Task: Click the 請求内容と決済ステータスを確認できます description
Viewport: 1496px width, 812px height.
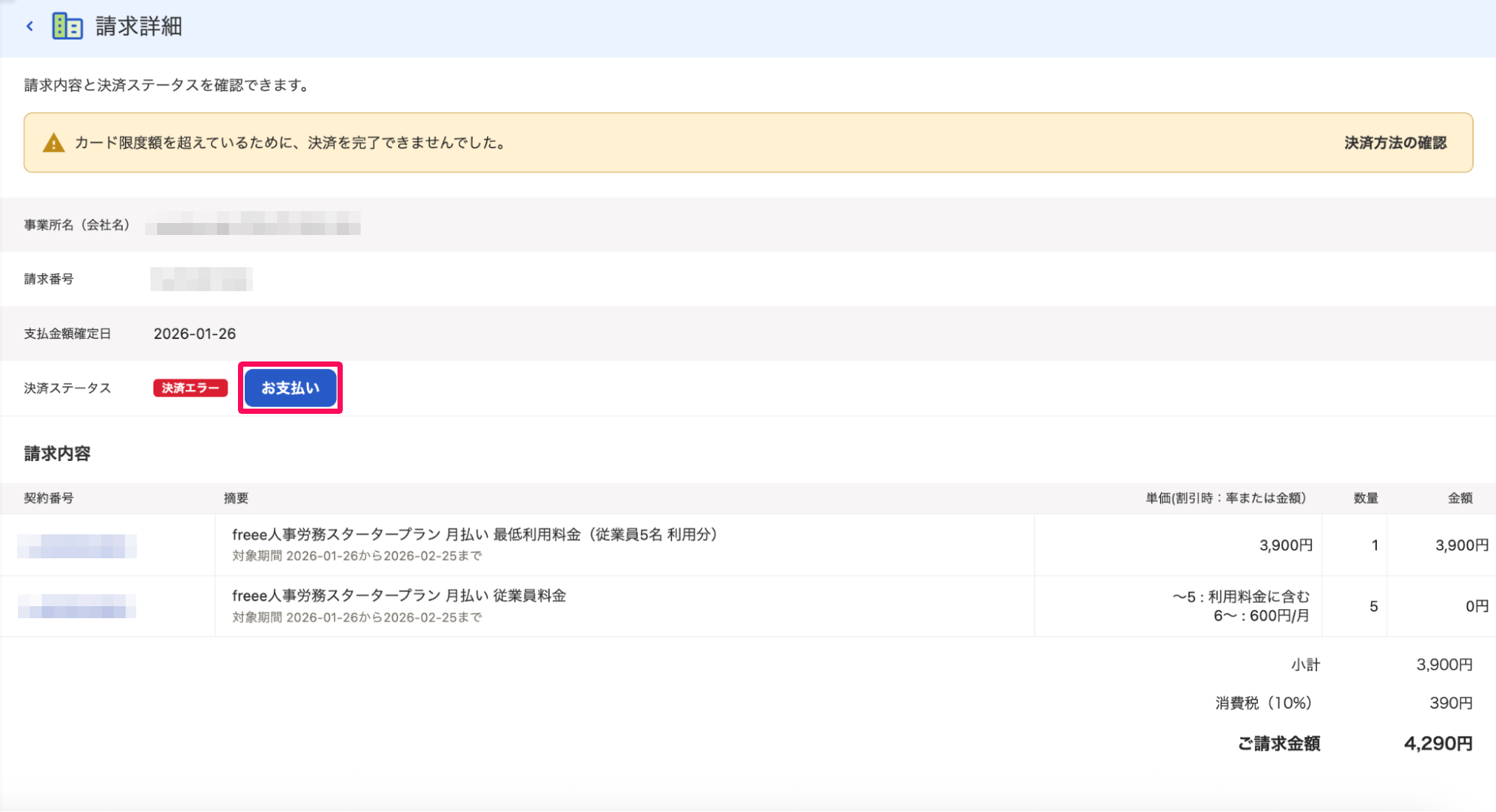Action: tap(168, 85)
